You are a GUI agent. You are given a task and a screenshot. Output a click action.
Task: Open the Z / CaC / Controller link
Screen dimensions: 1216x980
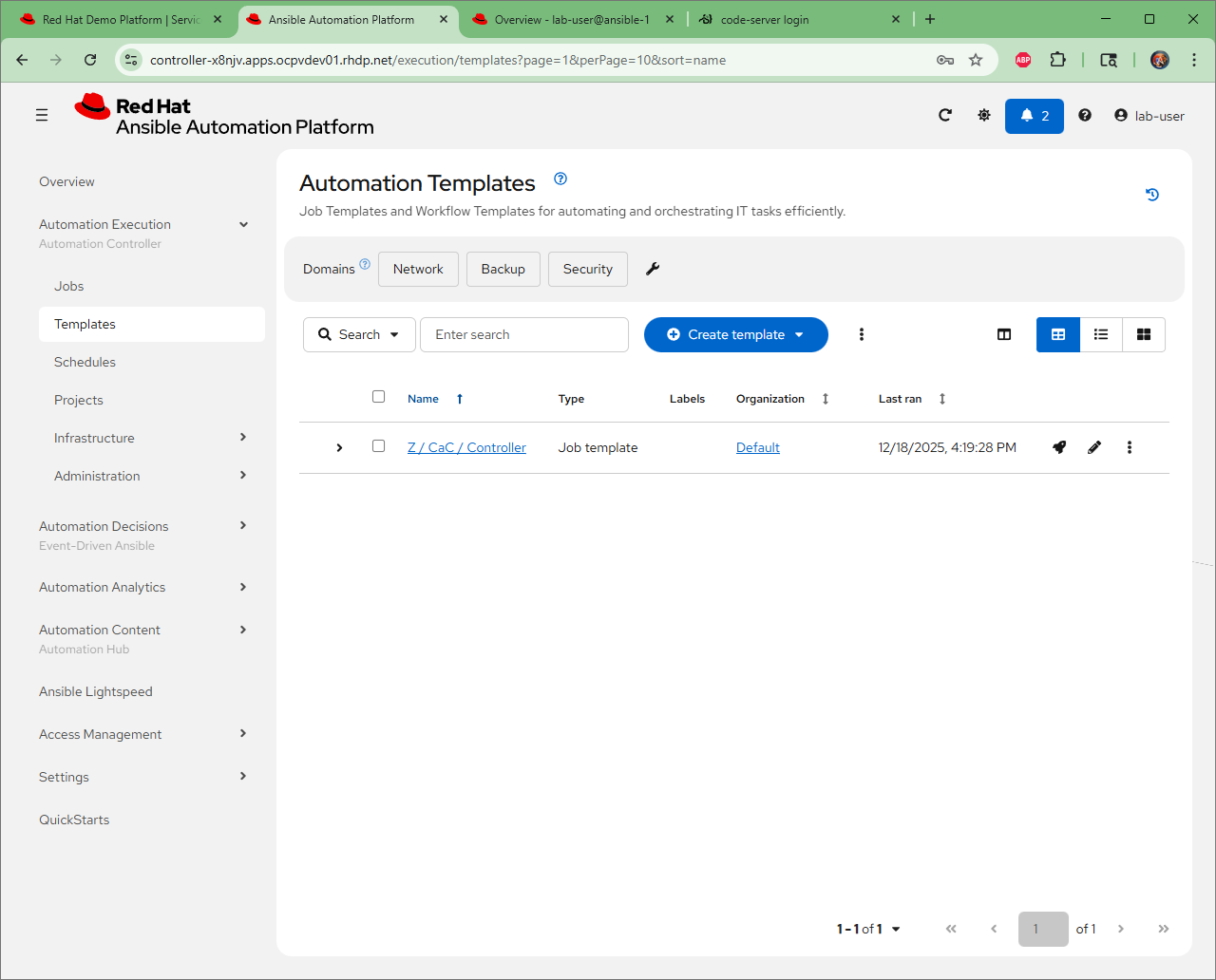(466, 447)
